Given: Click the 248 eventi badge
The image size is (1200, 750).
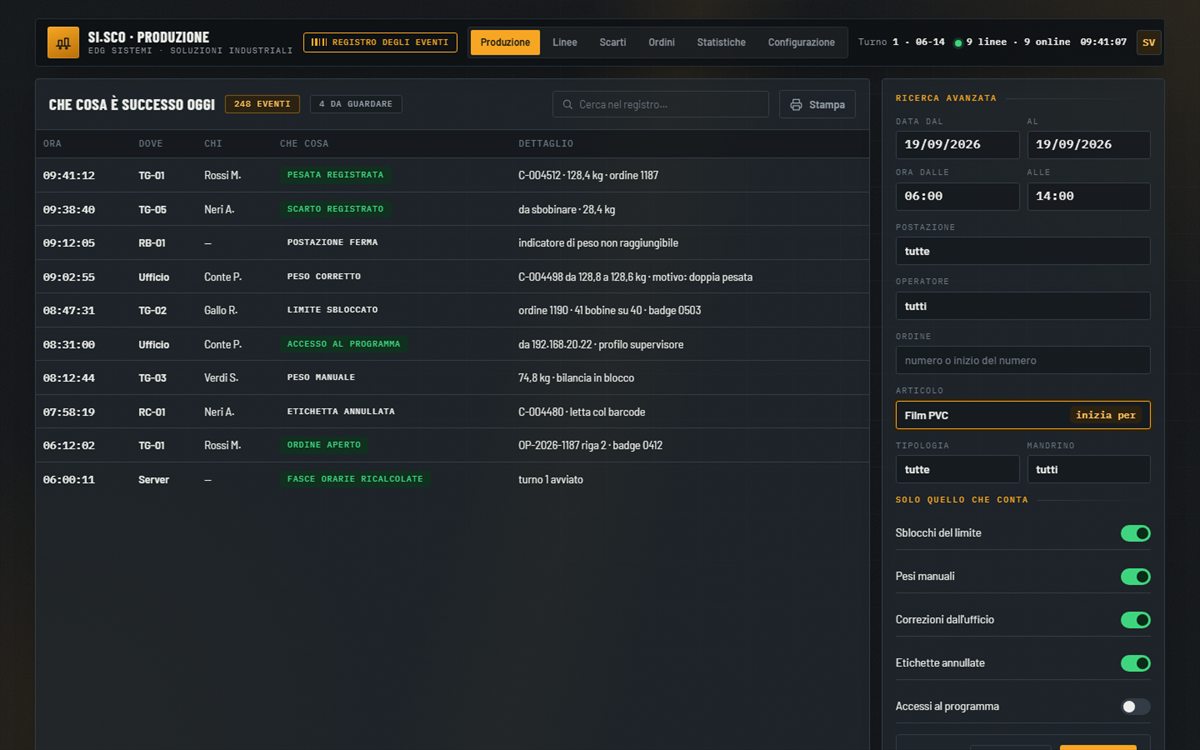Looking at the screenshot, I should coord(262,104).
